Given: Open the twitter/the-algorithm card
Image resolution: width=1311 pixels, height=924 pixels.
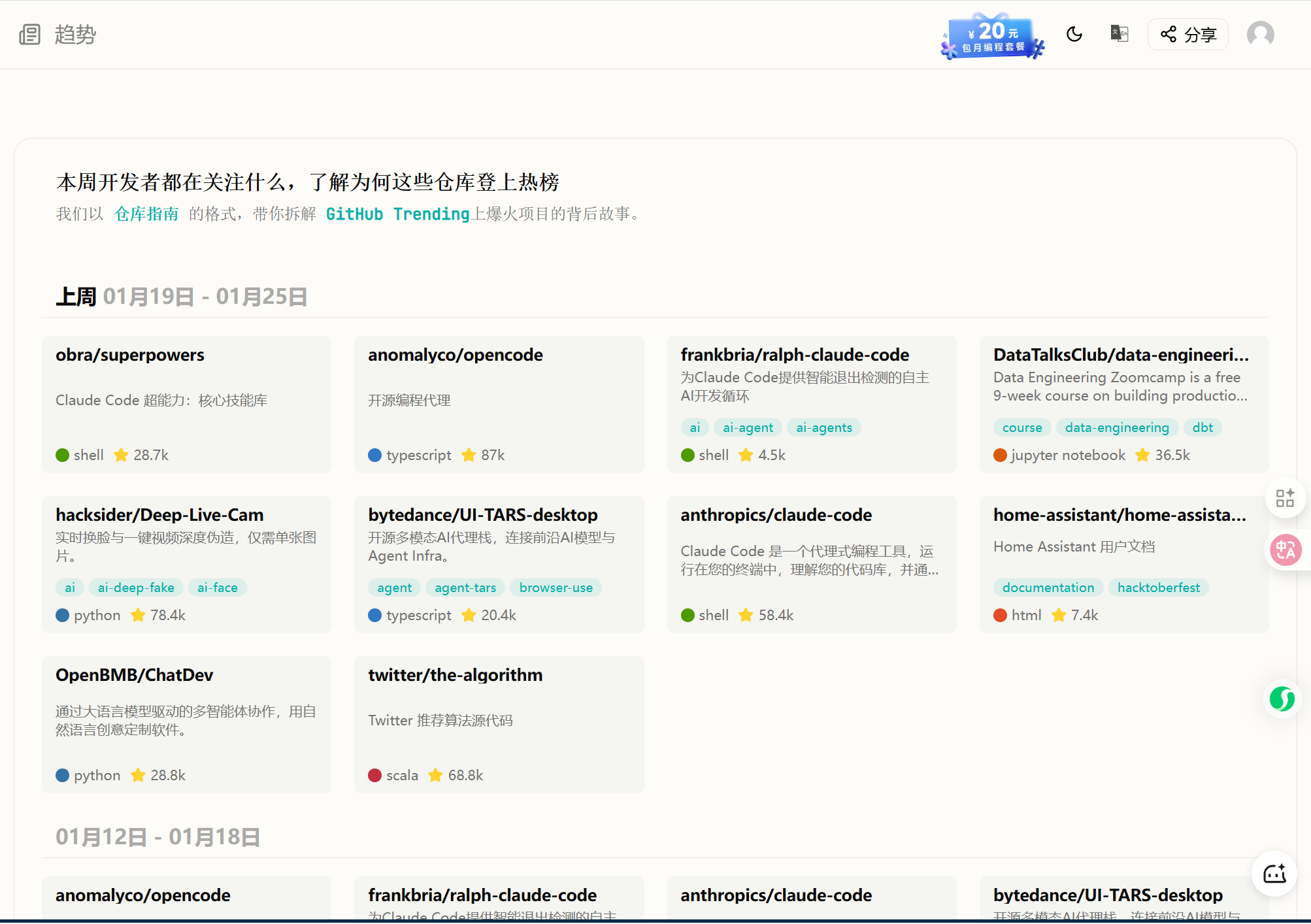Looking at the screenshot, I should (455, 675).
